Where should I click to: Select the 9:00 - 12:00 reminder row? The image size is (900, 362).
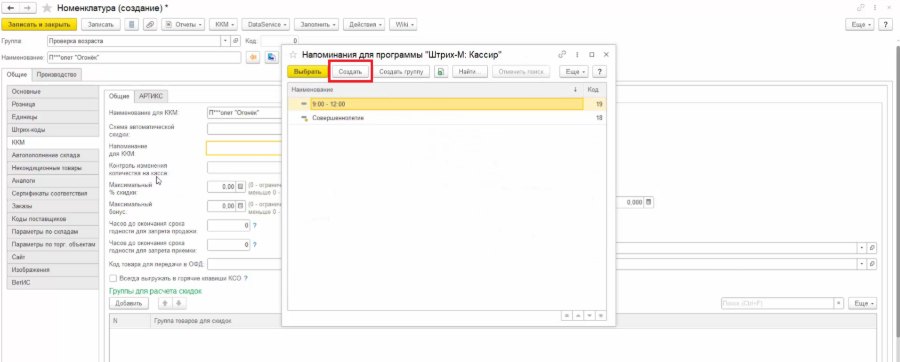point(447,104)
